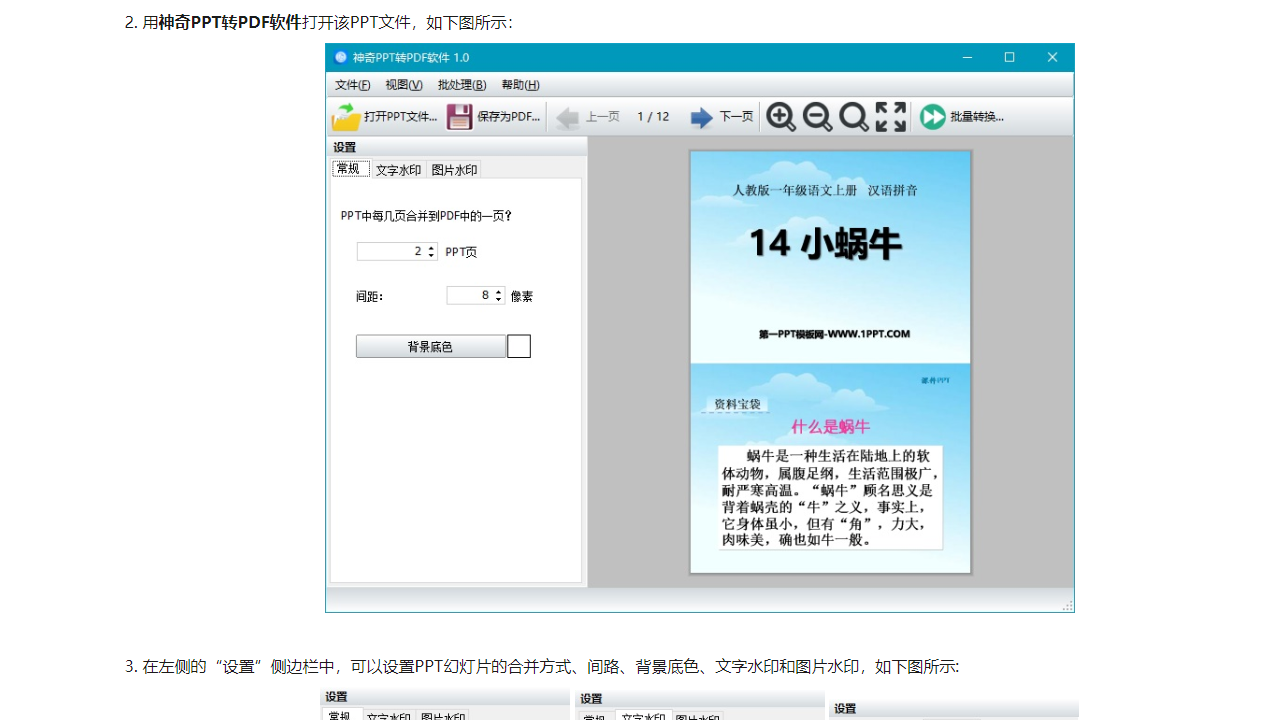This screenshot has height=720, width=1280.
Task: Click the save as PDF floppy disk icon
Action: pyautogui.click(x=459, y=117)
